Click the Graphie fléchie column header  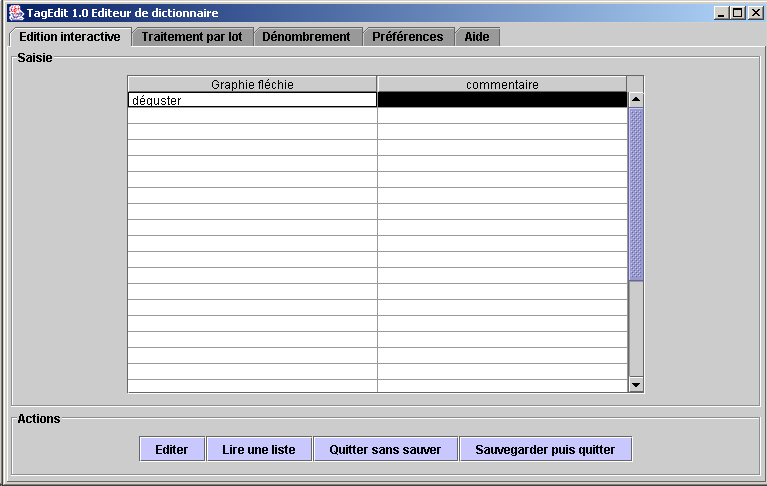point(252,85)
